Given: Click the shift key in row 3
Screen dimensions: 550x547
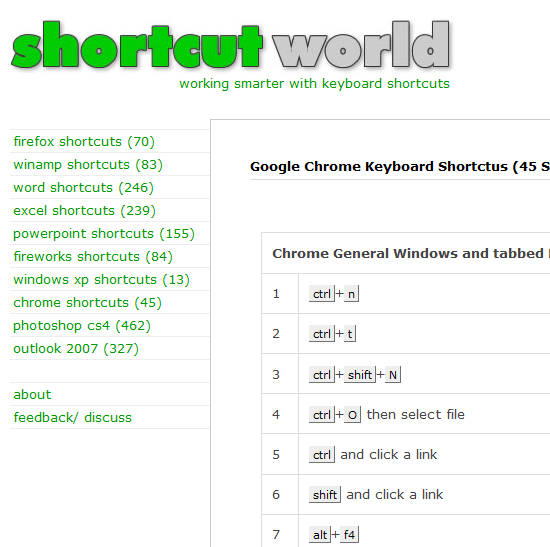Looking at the screenshot, I should point(360,375).
